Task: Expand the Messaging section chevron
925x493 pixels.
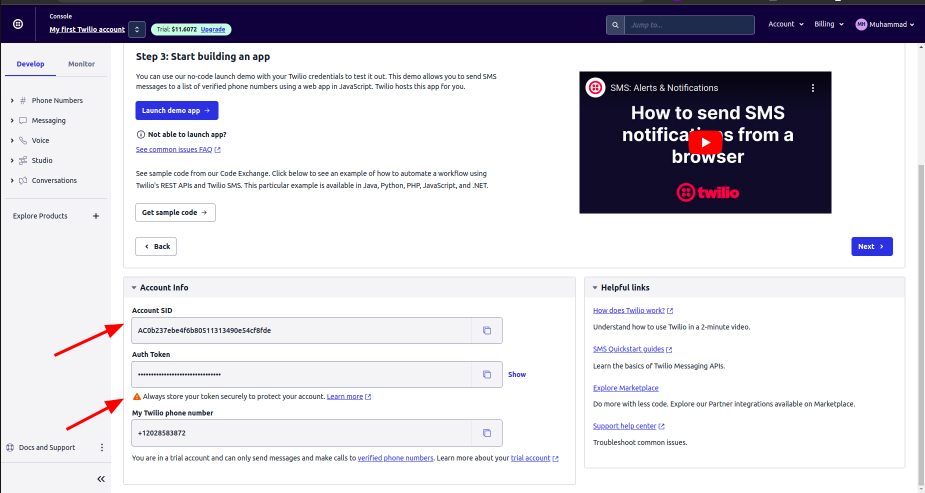Action: coord(12,120)
